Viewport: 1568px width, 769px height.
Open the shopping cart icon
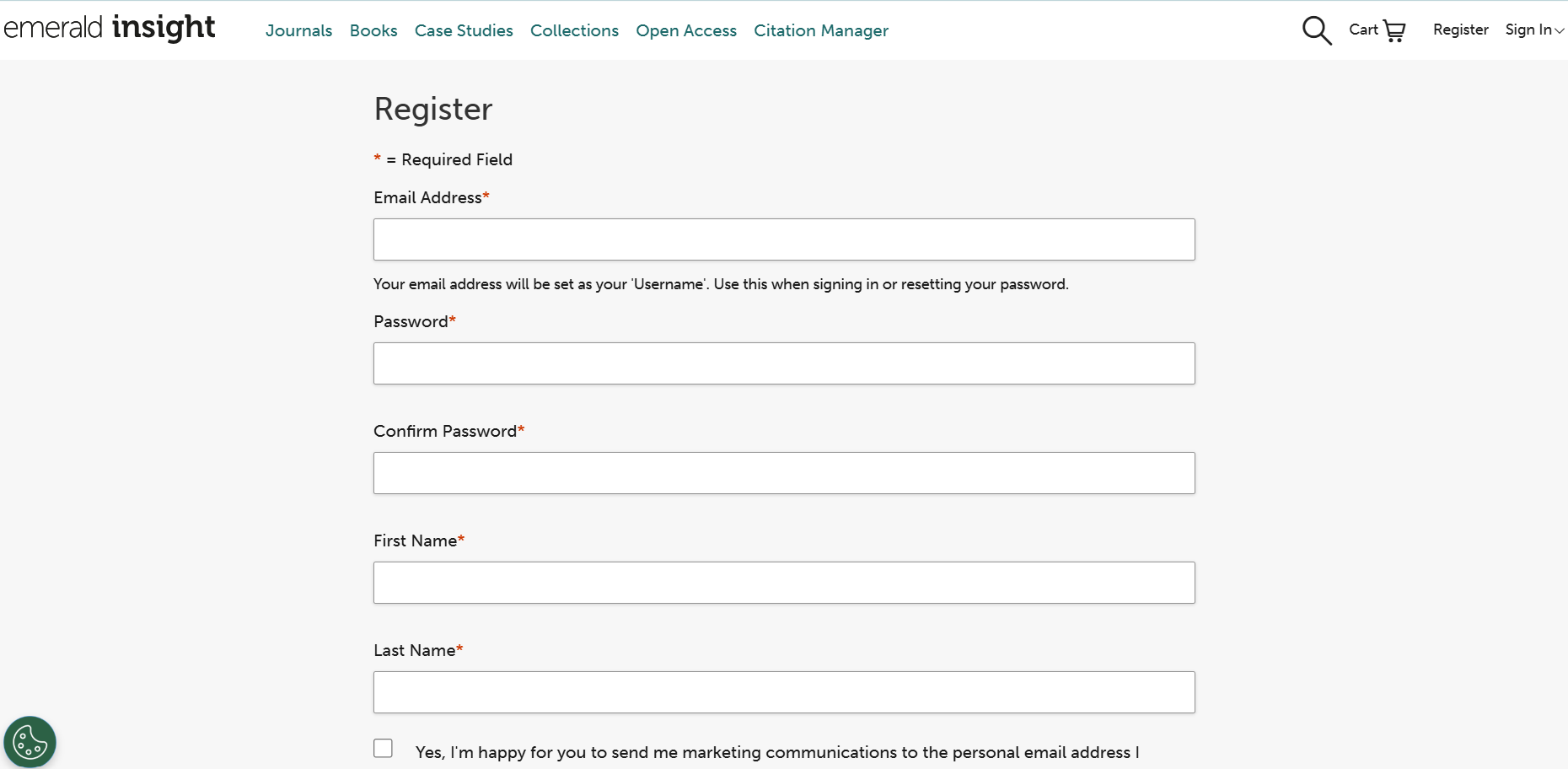coord(1394,31)
